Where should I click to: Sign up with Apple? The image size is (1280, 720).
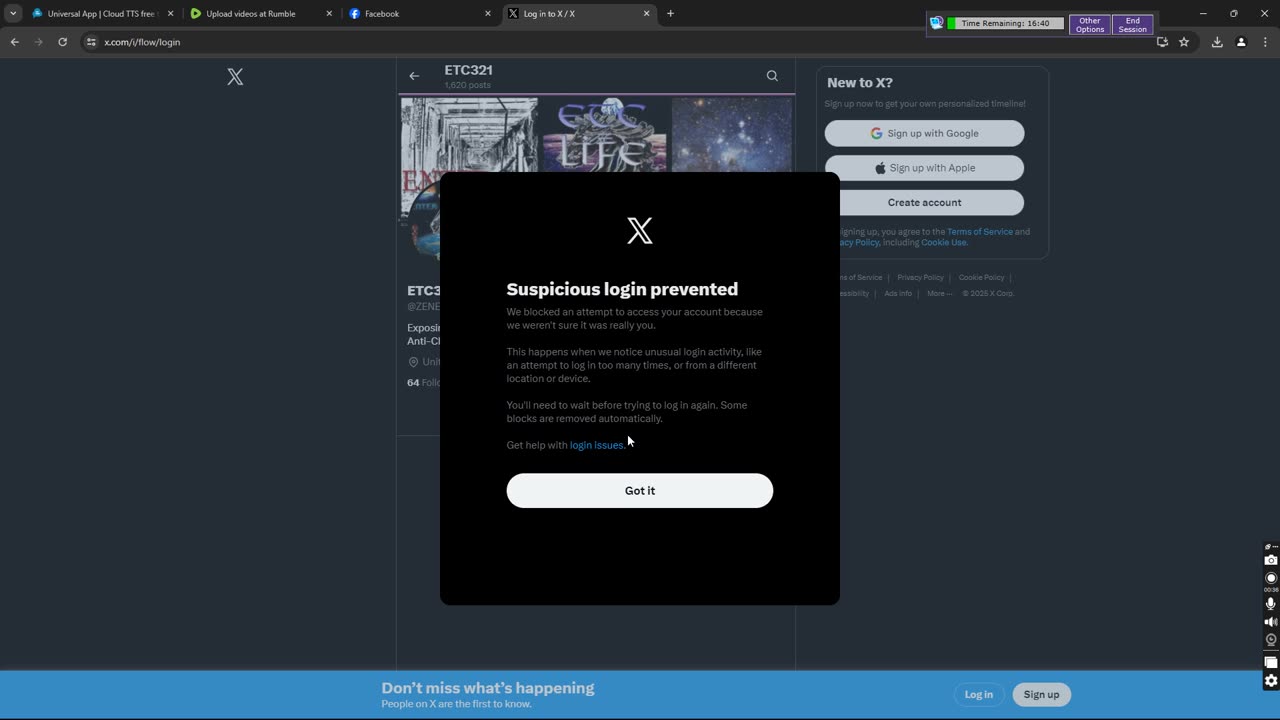(x=924, y=168)
